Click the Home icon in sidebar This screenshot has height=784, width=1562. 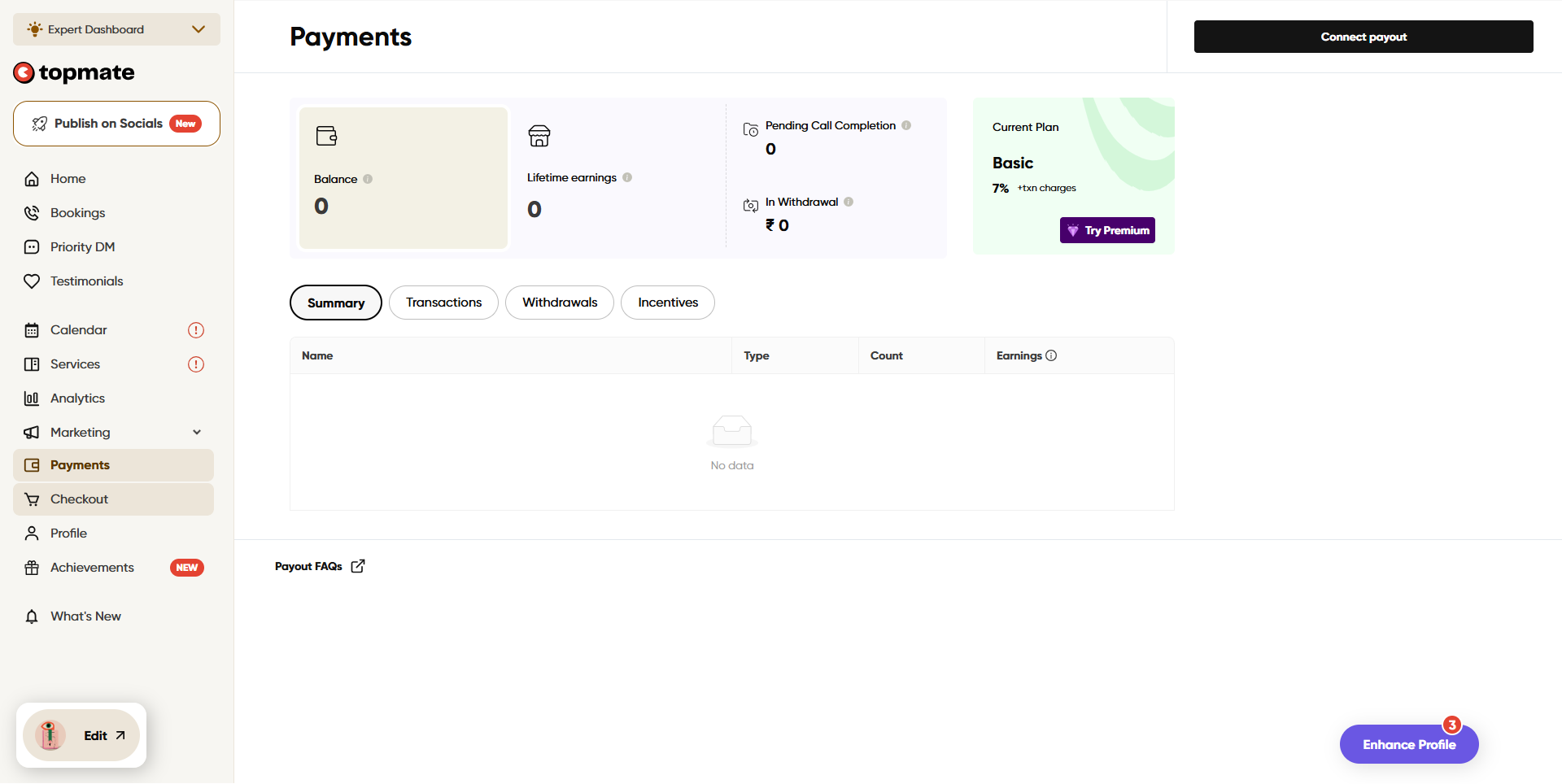[32, 179]
